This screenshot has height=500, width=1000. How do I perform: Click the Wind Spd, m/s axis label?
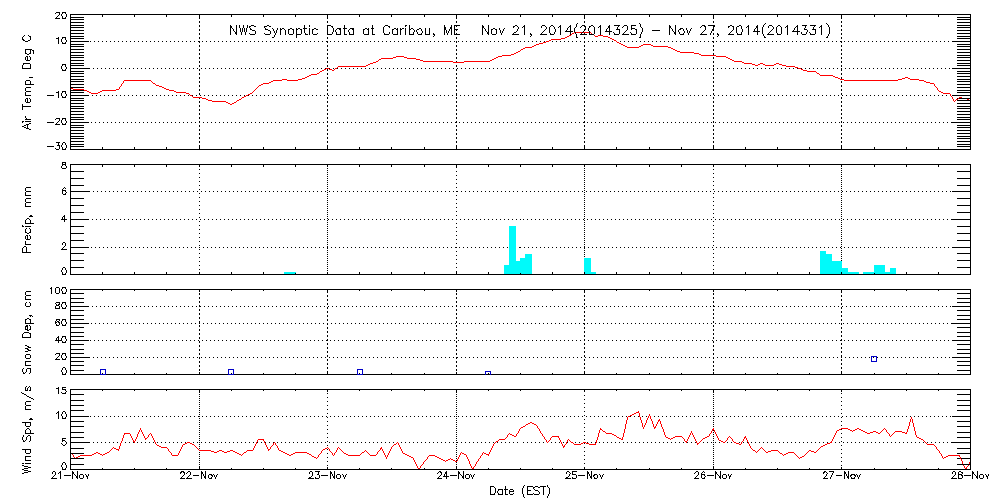(x=27, y=427)
